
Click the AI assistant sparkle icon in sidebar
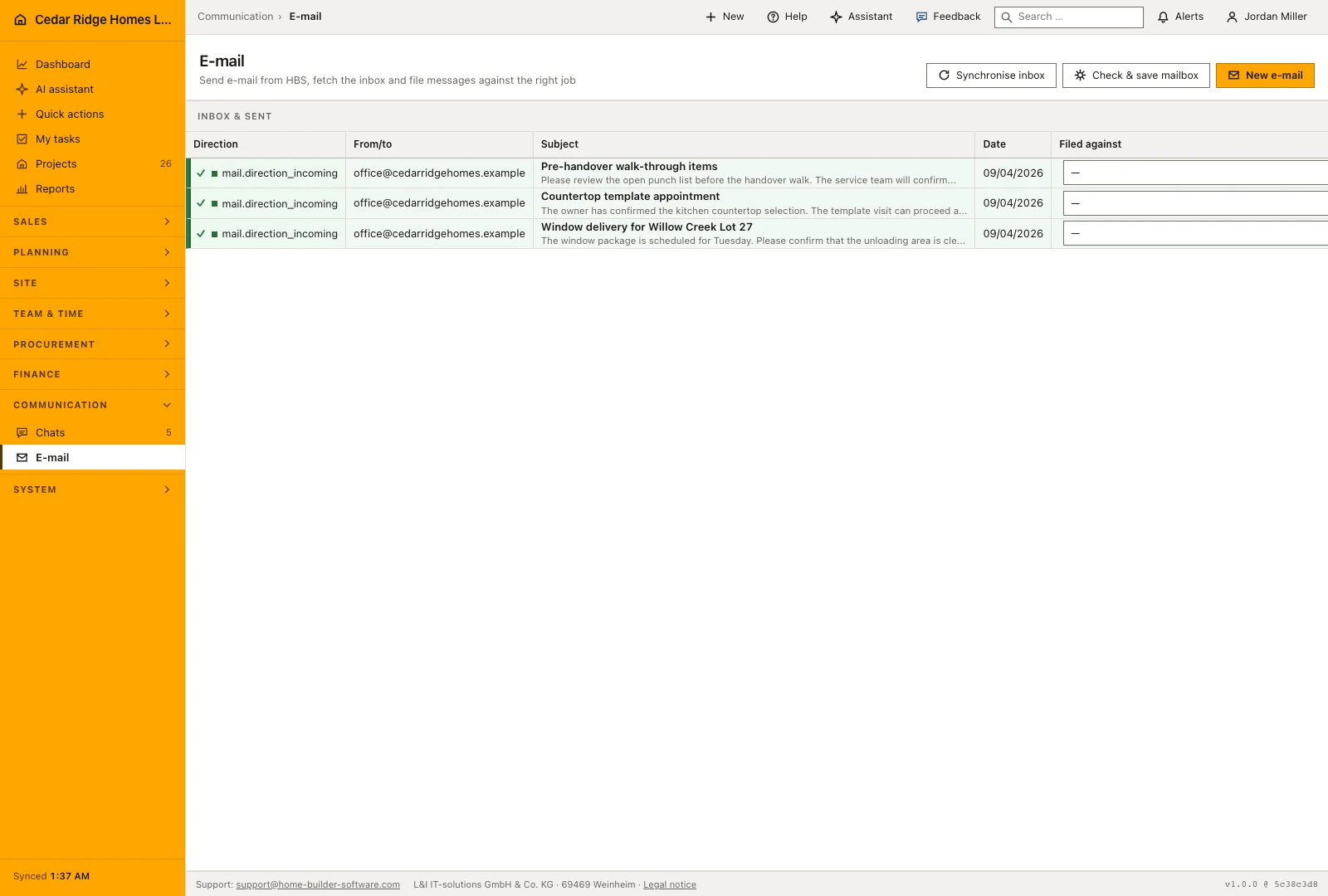pos(22,90)
